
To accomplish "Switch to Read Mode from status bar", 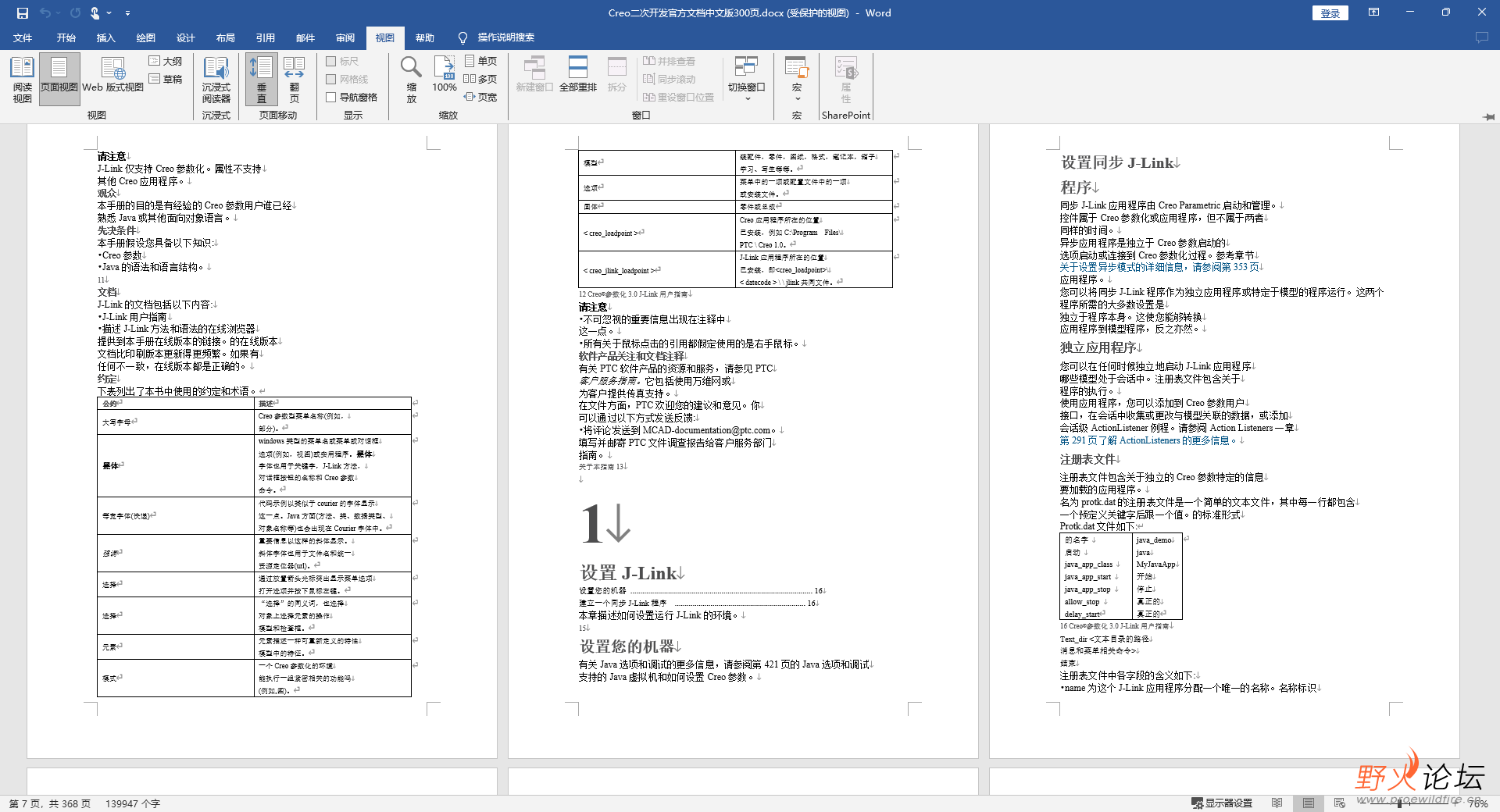I will pos(1277,803).
